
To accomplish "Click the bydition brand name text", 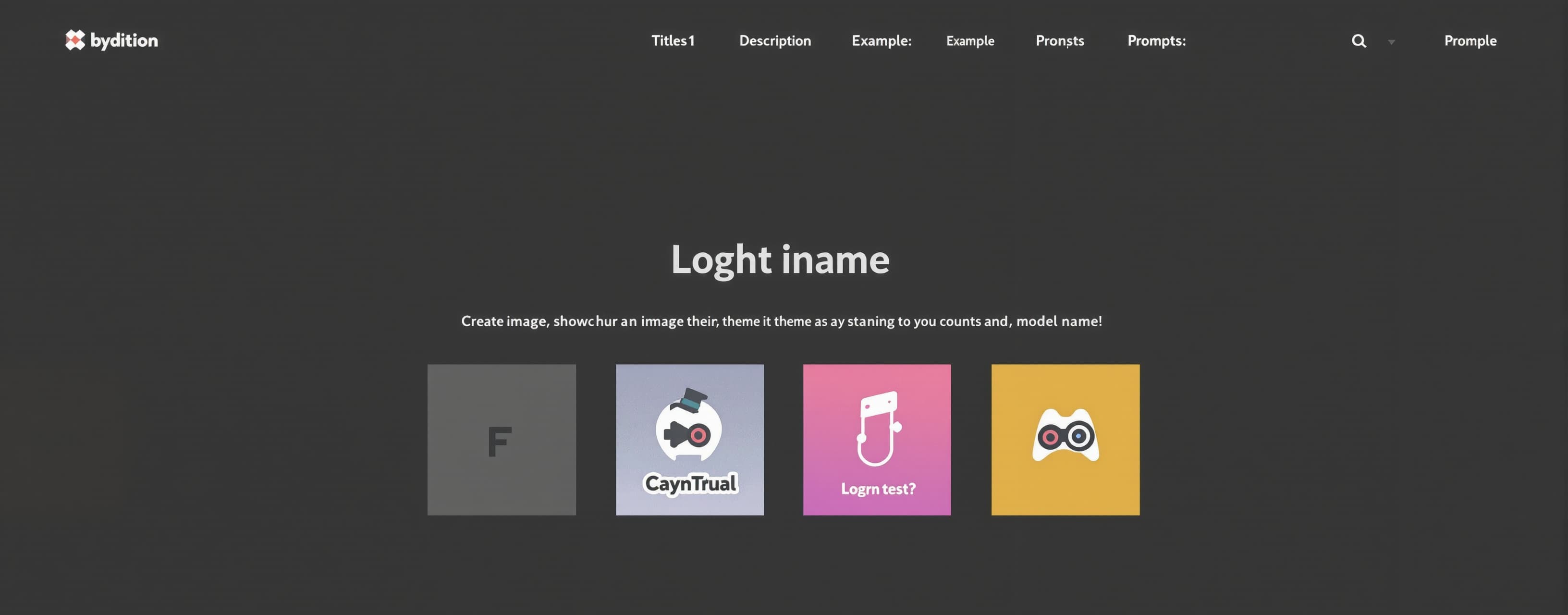I will click(124, 40).
